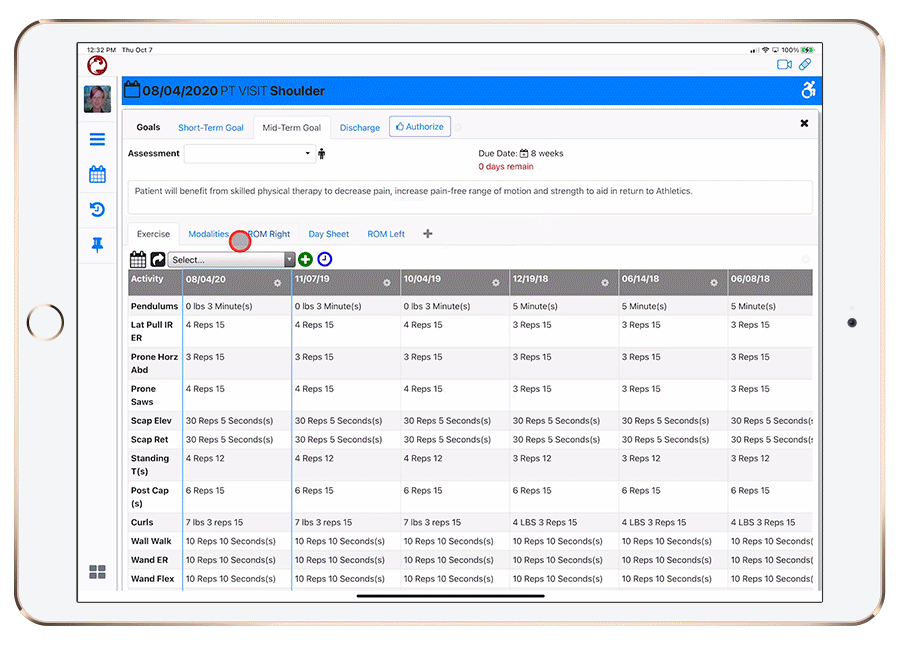
Task: Open the Discharge tab
Action: 360,127
